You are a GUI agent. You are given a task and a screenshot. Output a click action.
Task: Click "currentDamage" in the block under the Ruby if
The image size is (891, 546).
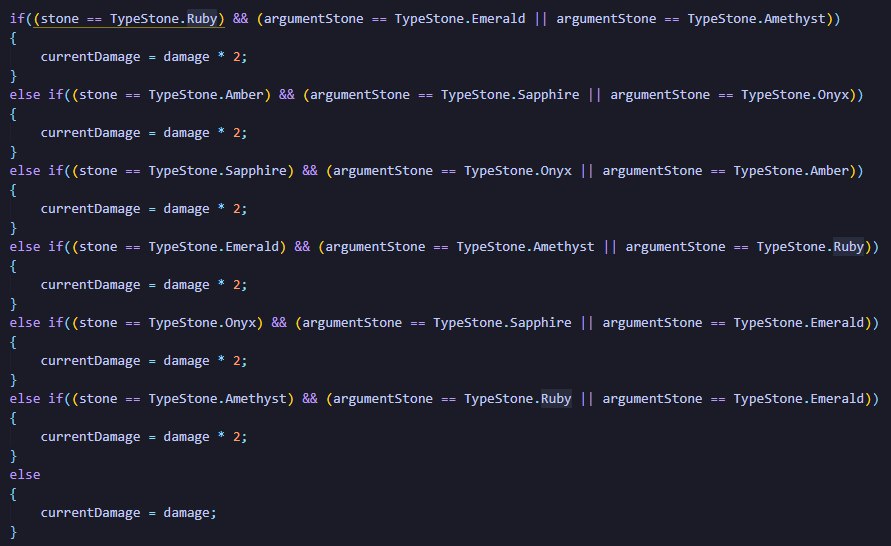90,57
